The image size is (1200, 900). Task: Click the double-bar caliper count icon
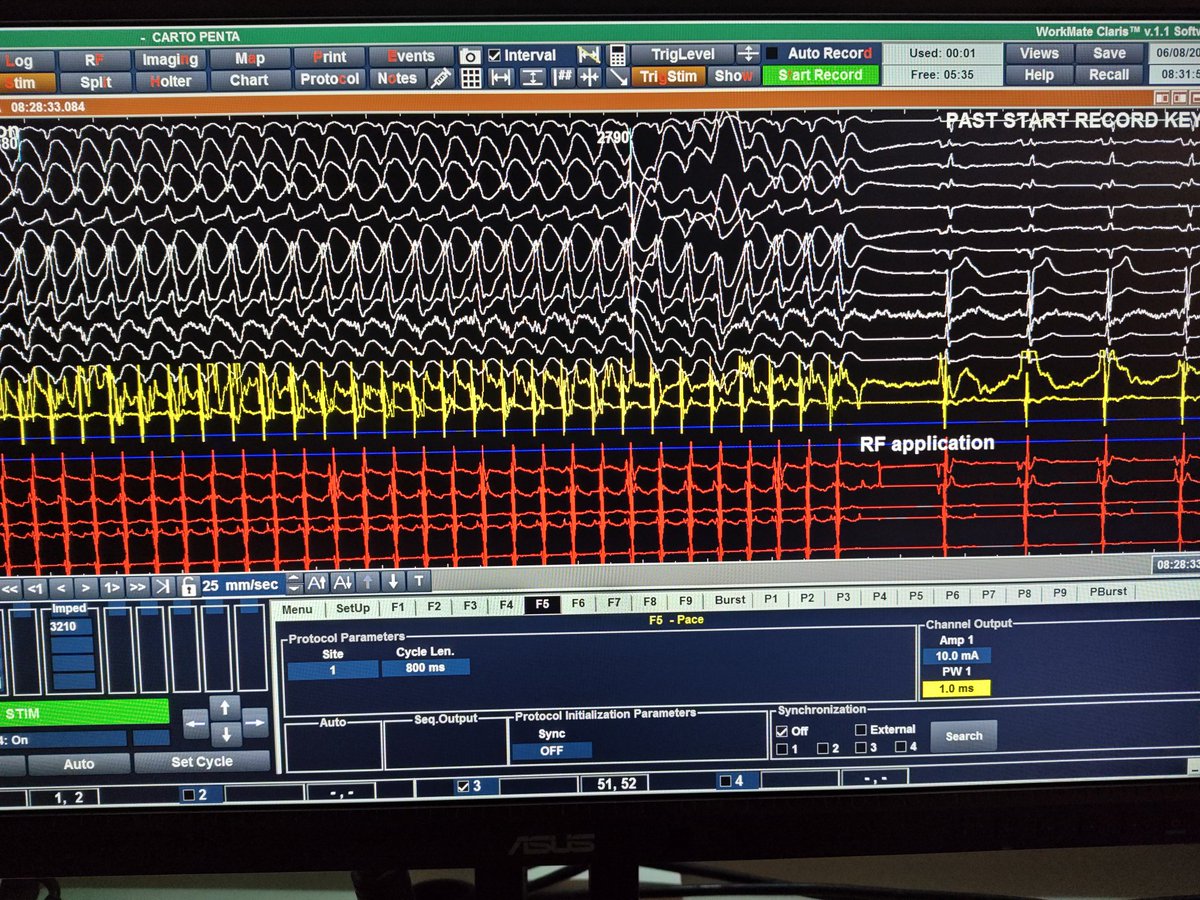[x=564, y=78]
